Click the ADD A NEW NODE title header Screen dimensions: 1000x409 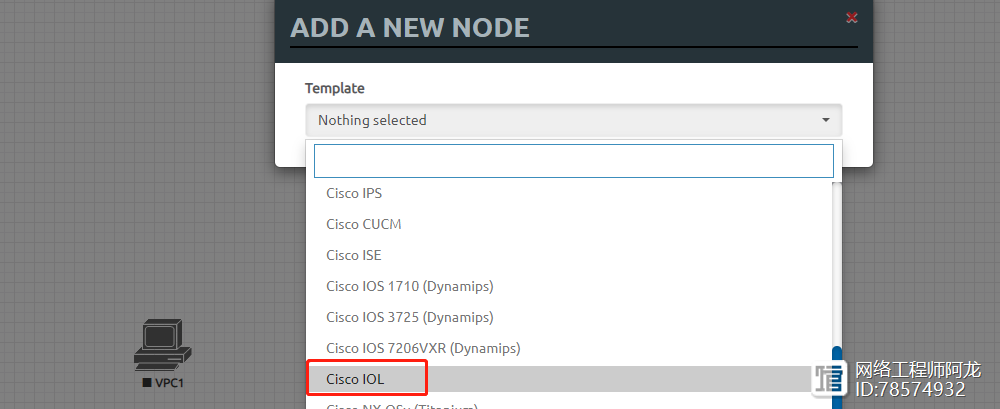(x=410, y=27)
